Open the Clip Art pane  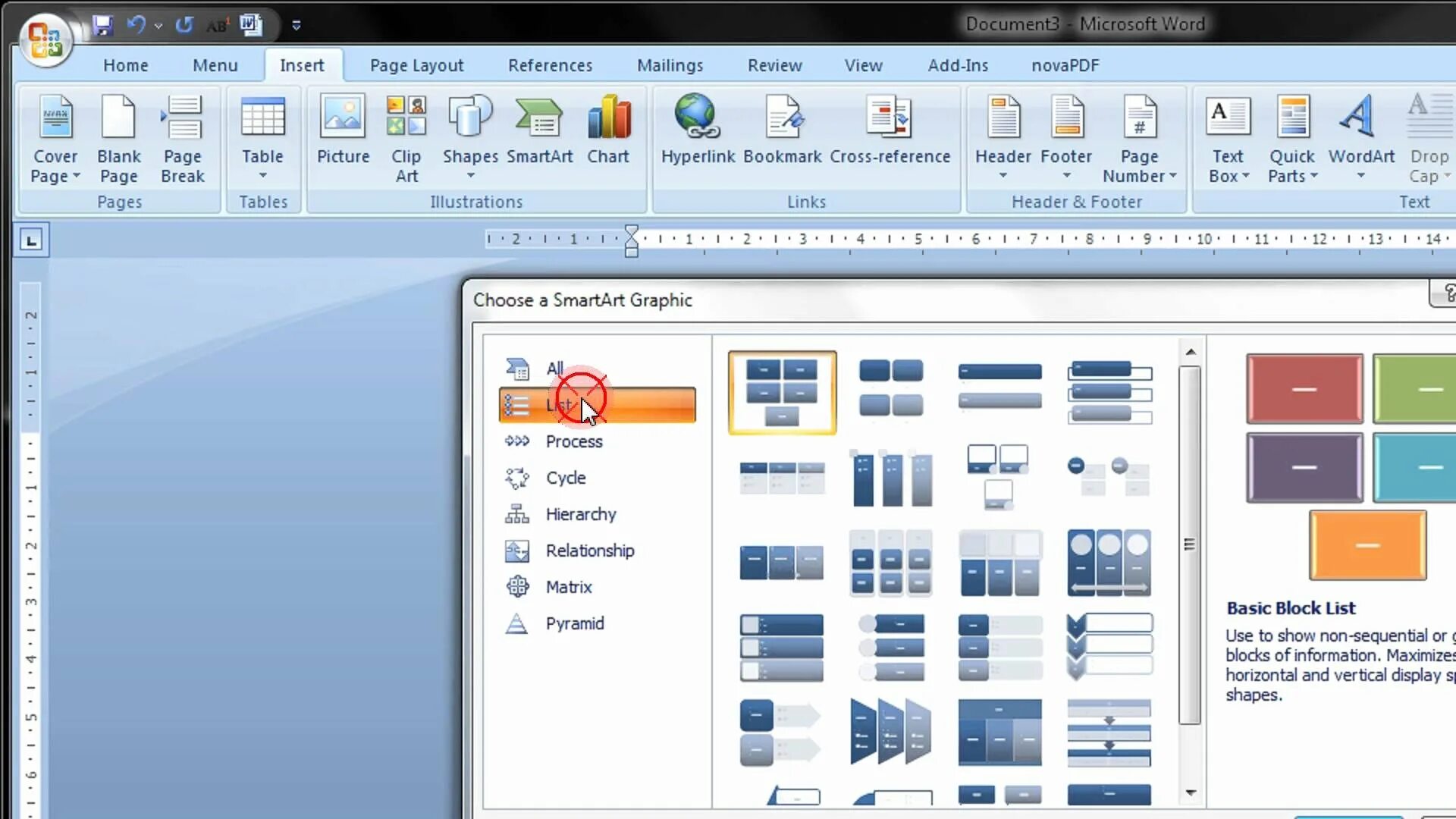(406, 136)
